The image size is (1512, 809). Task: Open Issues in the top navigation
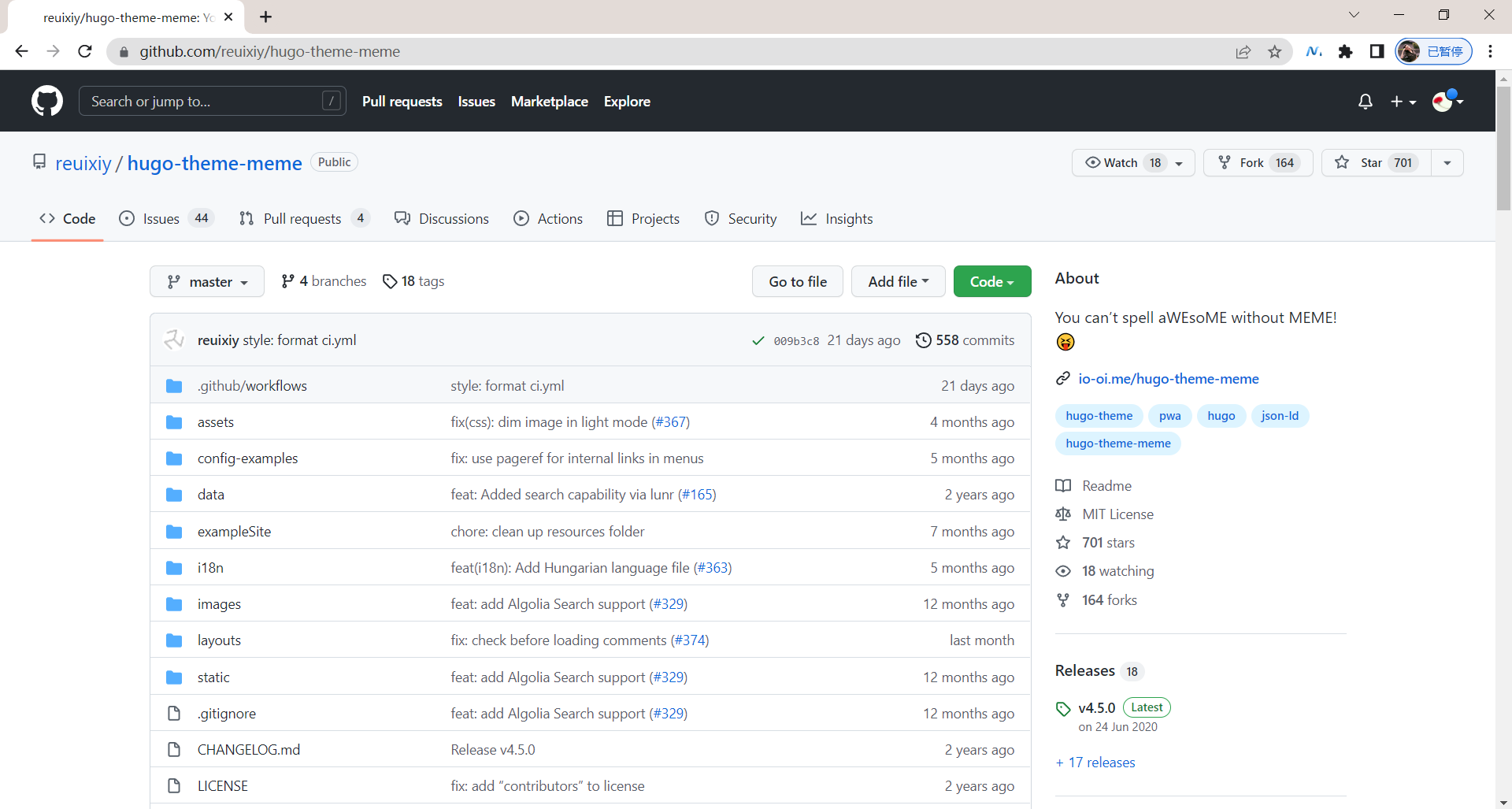(x=476, y=102)
